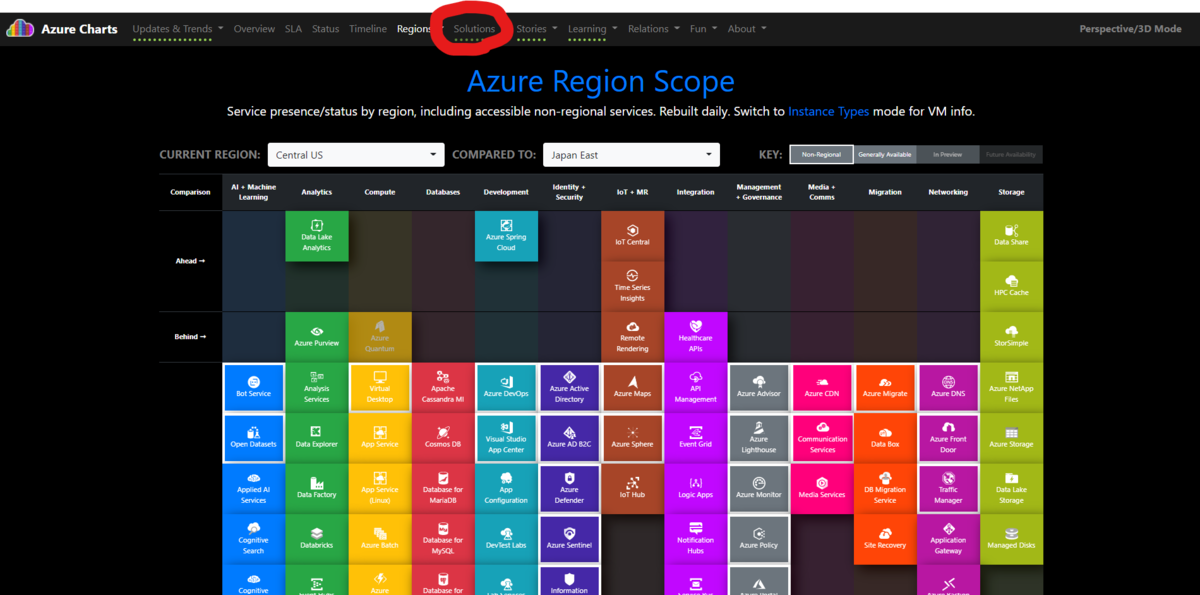Follow the Instance Types link
The width and height of the screenshot is (1200, 595).
(x=828, y=111)
